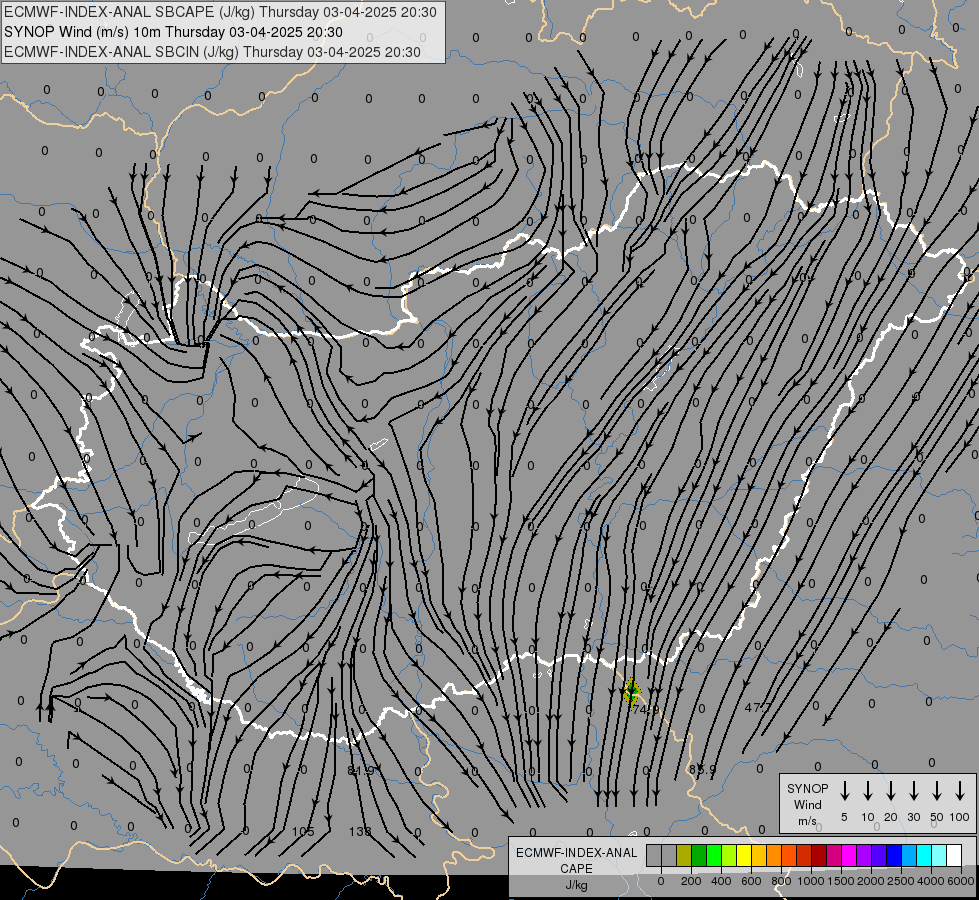Select the gold swatch above the 600 tick
This screenshot has width=979, height=900.
coord(759,855)
